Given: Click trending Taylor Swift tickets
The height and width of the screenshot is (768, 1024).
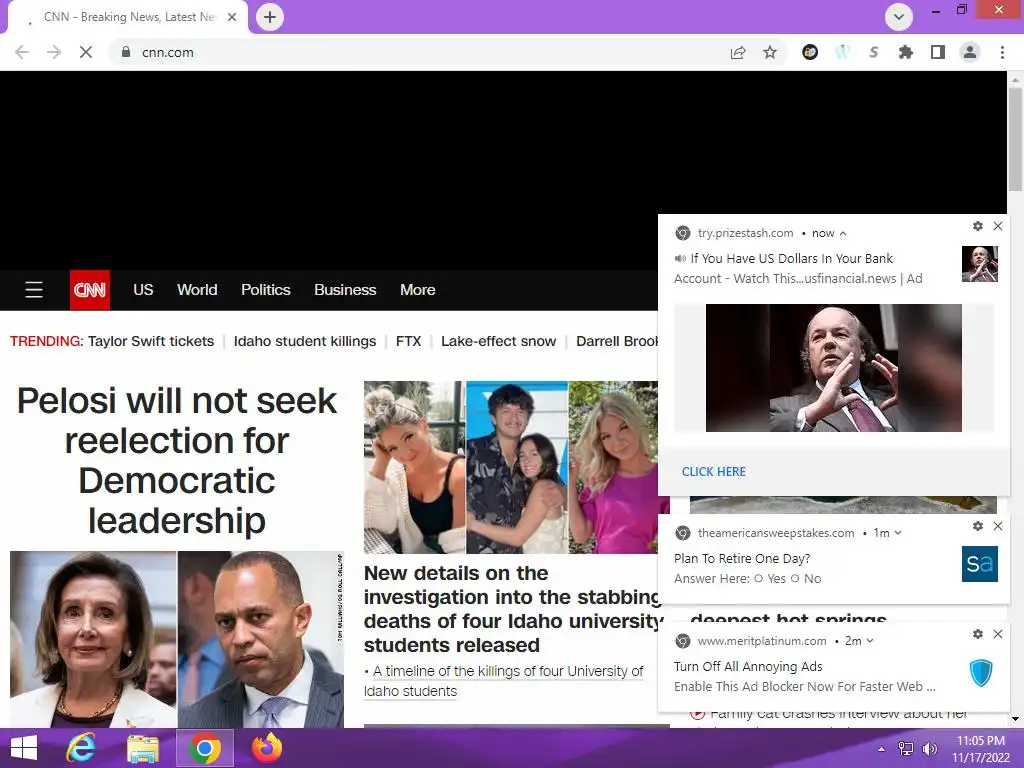Looking at the screenshot, I should [151, 342].
